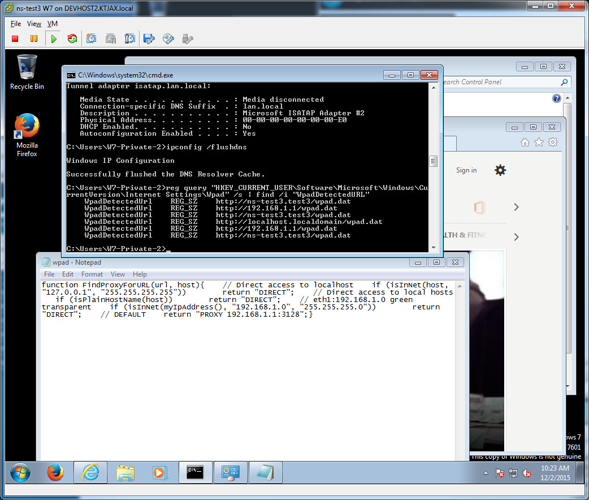The width and height of the screenshot is (589, 500).
Task: Open Notepad's Edit menu
Action: tap(68, 274)
